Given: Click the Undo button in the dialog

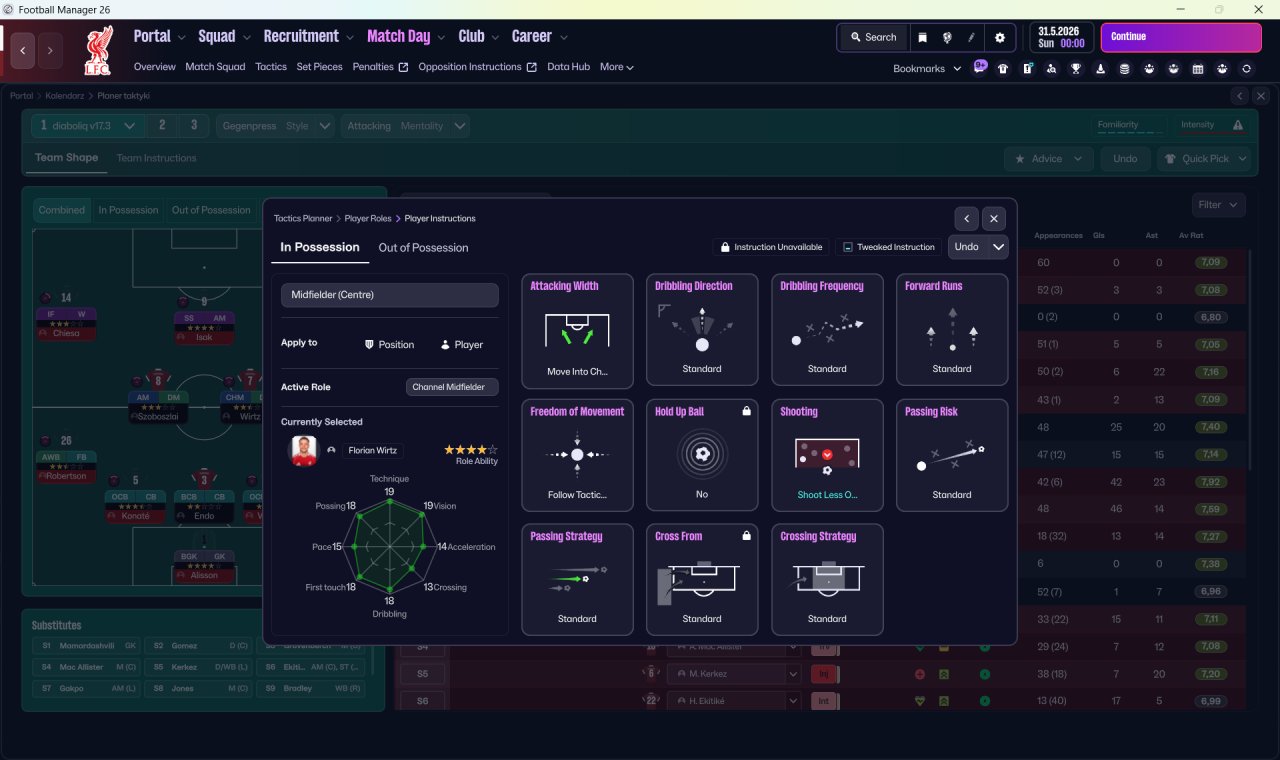Looking at the screenshot, I should (x=966, y=247).
